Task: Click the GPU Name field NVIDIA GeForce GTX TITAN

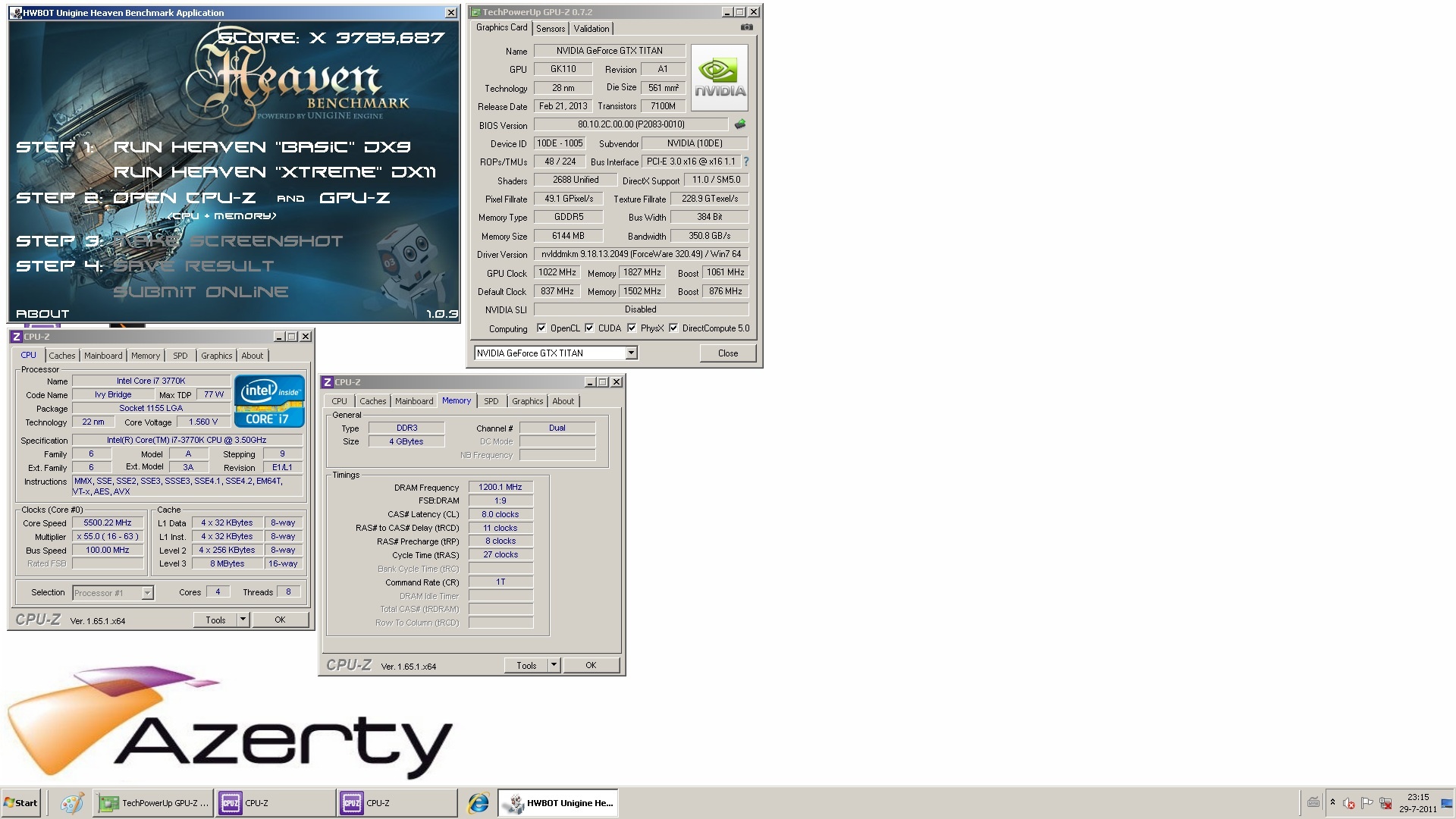Action: 610,51
